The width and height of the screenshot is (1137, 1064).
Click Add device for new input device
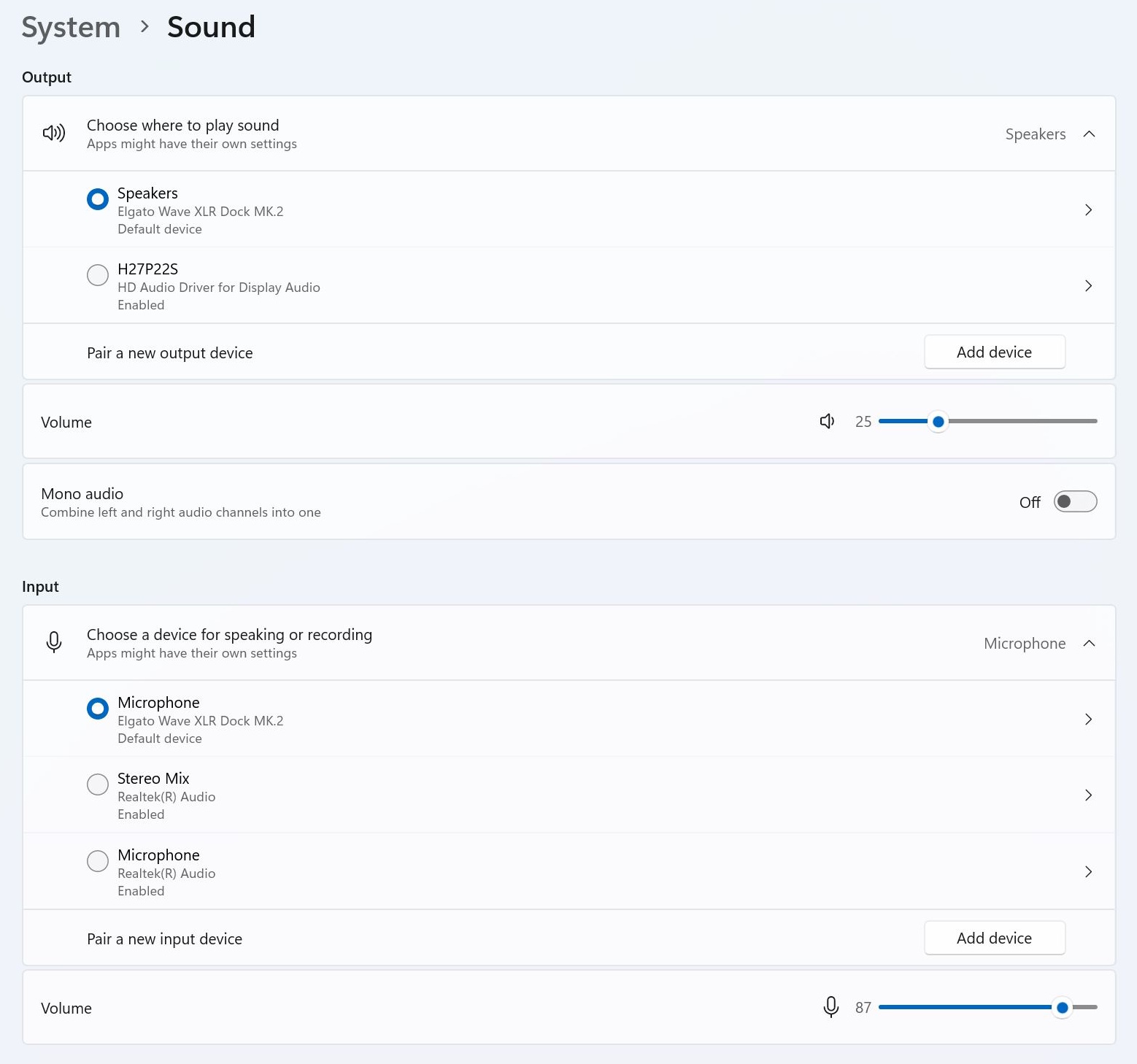(994, 938)
